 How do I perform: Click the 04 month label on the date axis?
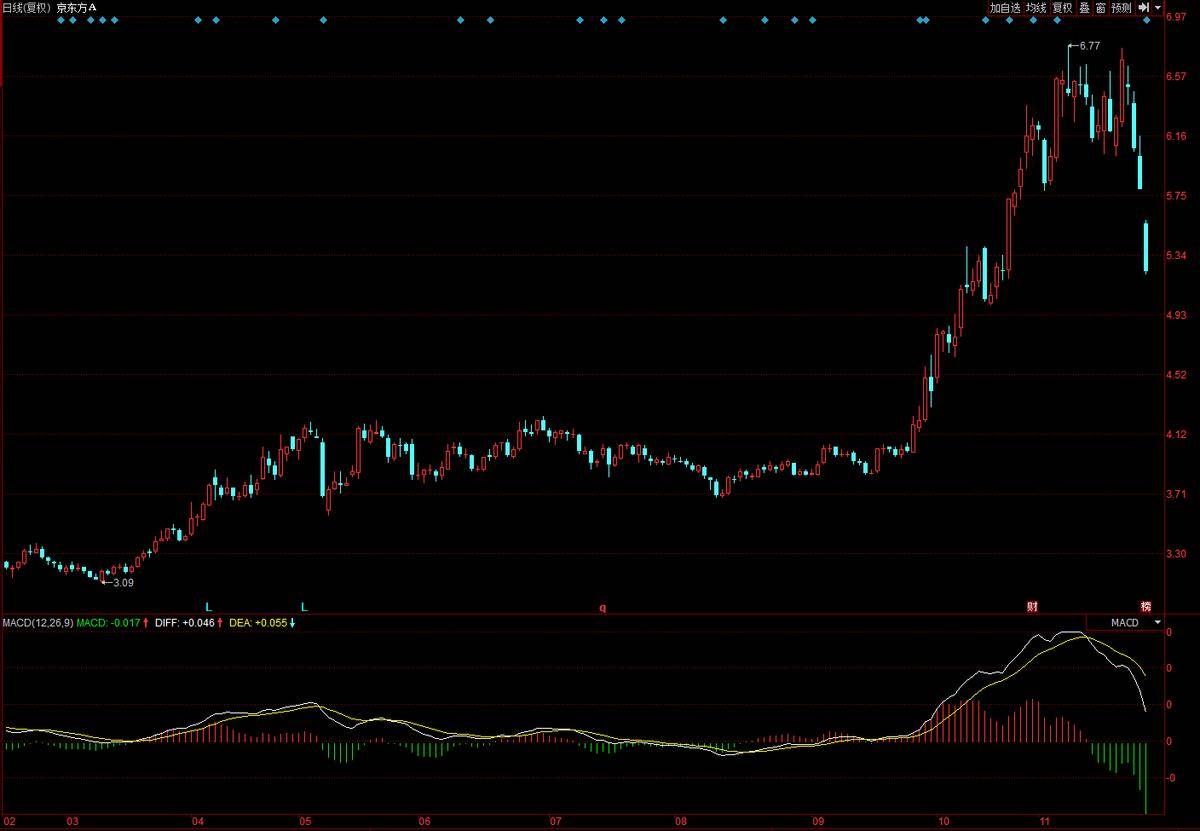click(x=198, y=822)
